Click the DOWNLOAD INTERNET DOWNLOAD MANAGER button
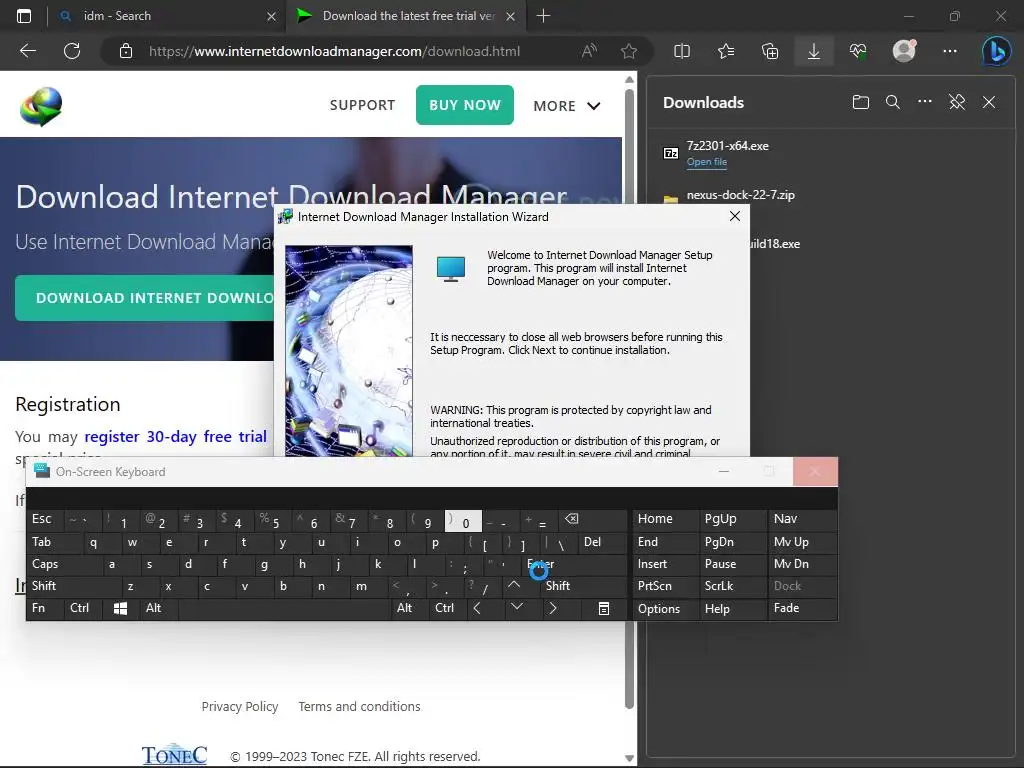 point(145,298)
